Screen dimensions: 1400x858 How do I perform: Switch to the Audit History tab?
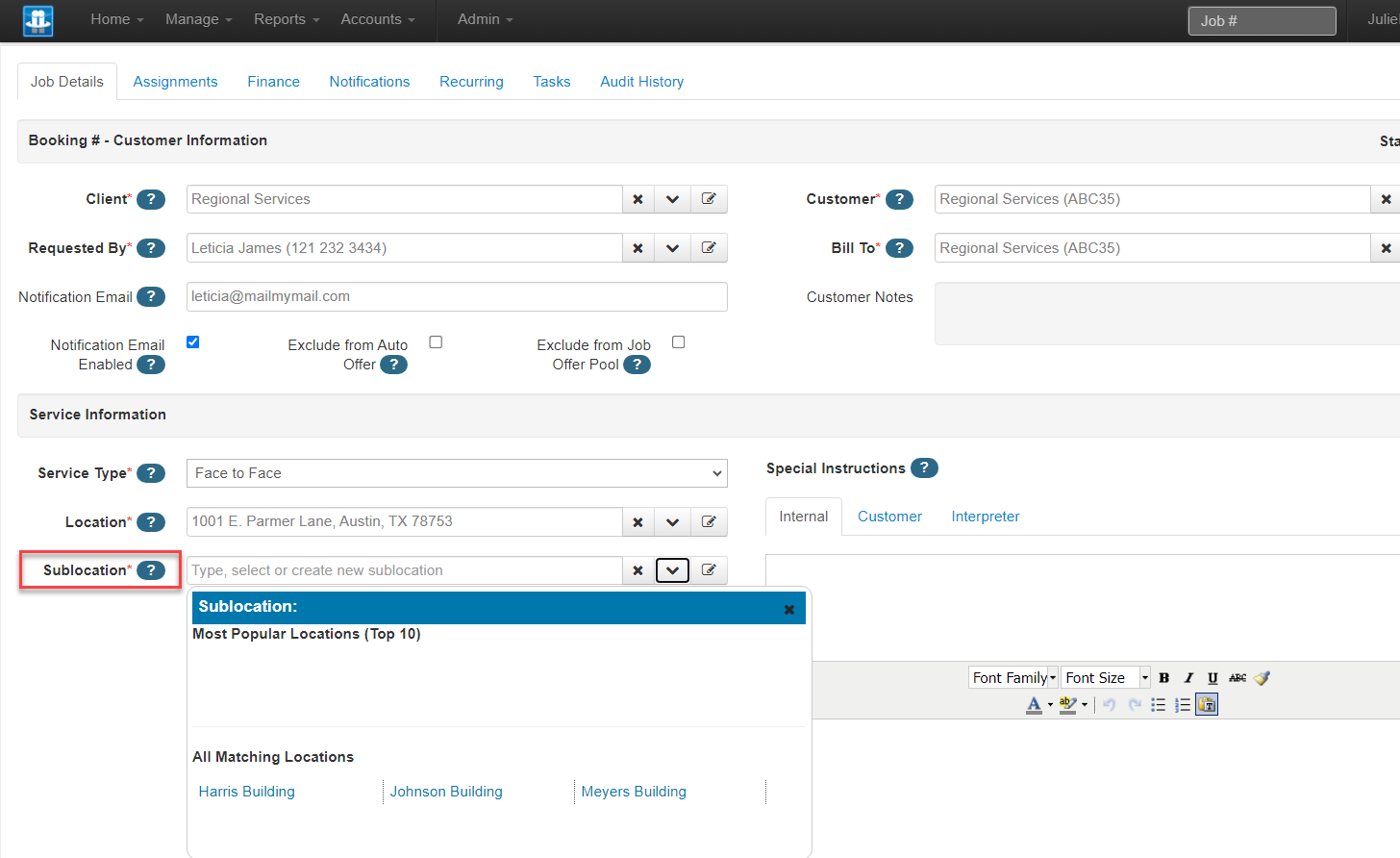[641, 82]
